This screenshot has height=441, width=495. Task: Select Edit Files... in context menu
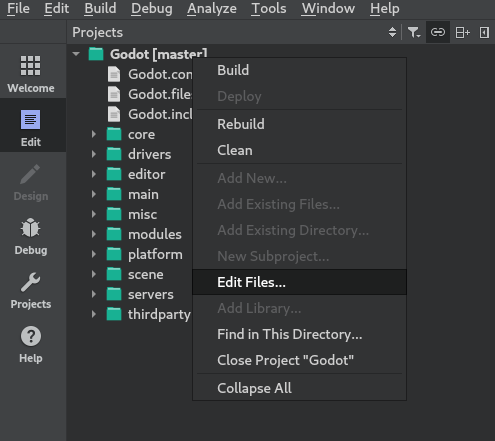coord(299,282)
